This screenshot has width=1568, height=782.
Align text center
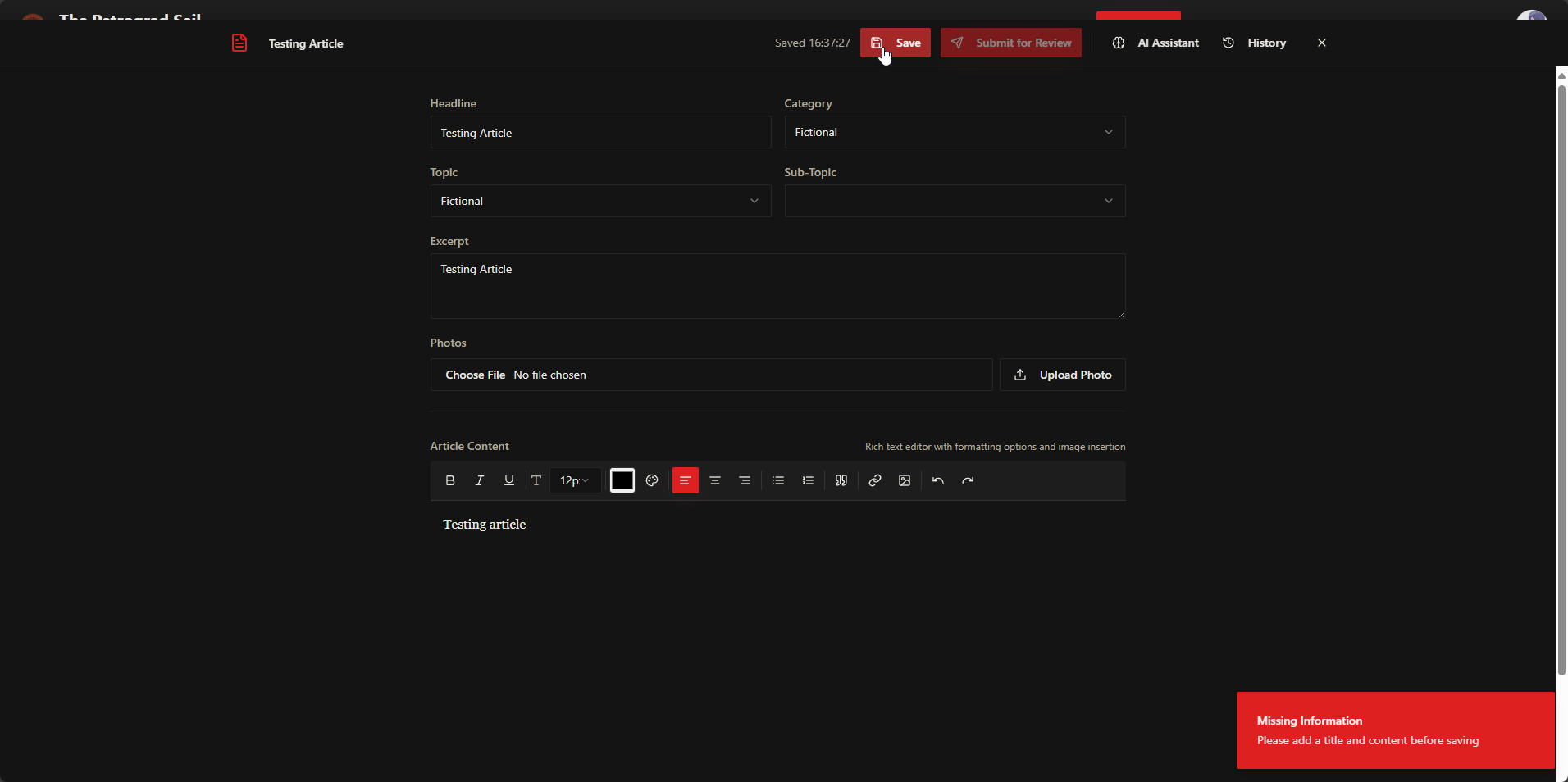715,480
